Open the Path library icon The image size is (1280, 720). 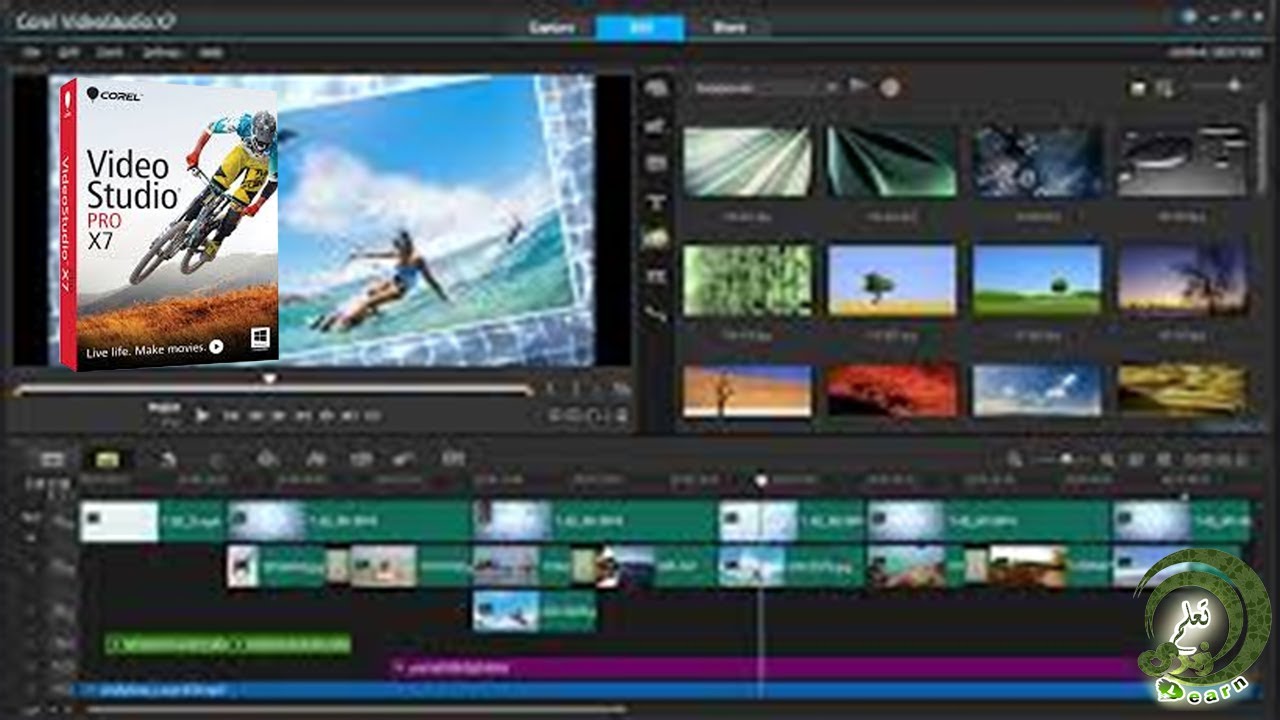(x=657, y=313)
